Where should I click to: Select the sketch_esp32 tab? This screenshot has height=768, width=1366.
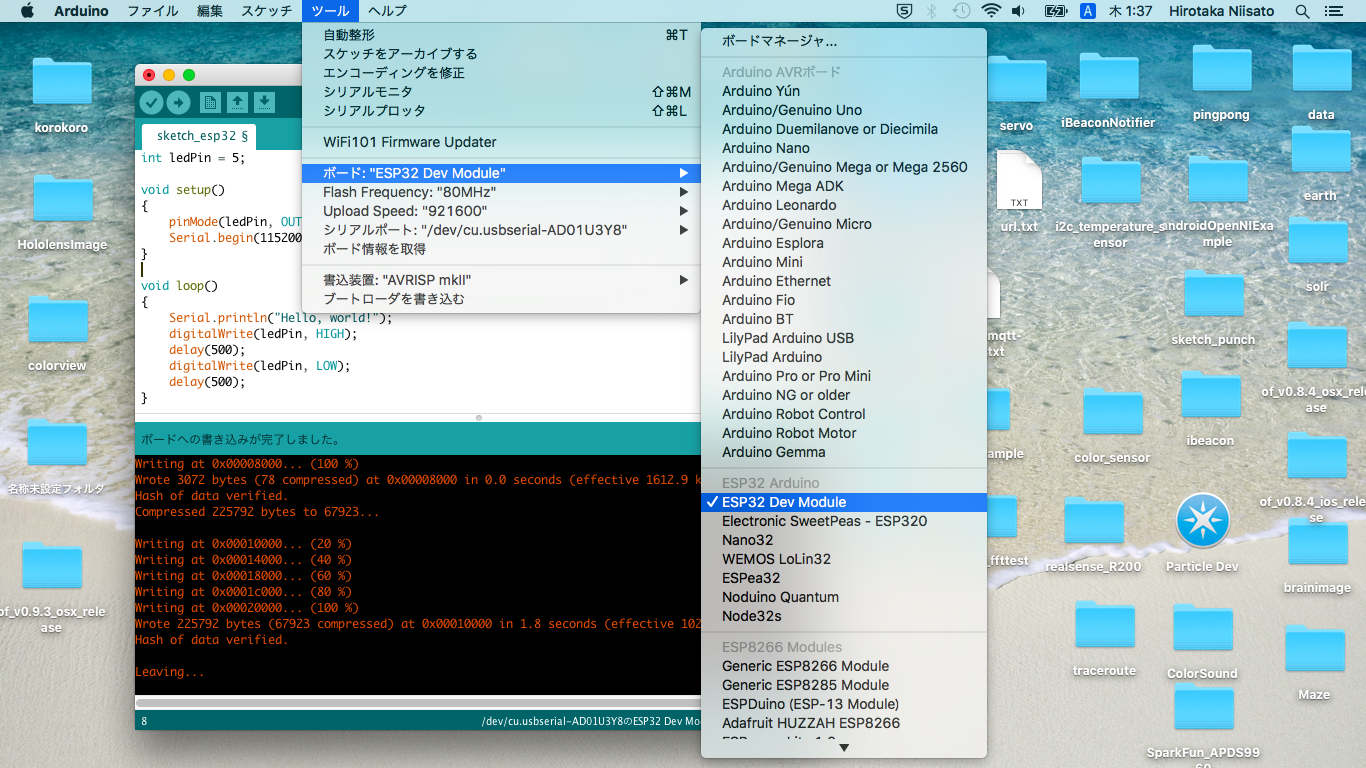(x=200, y=135)
